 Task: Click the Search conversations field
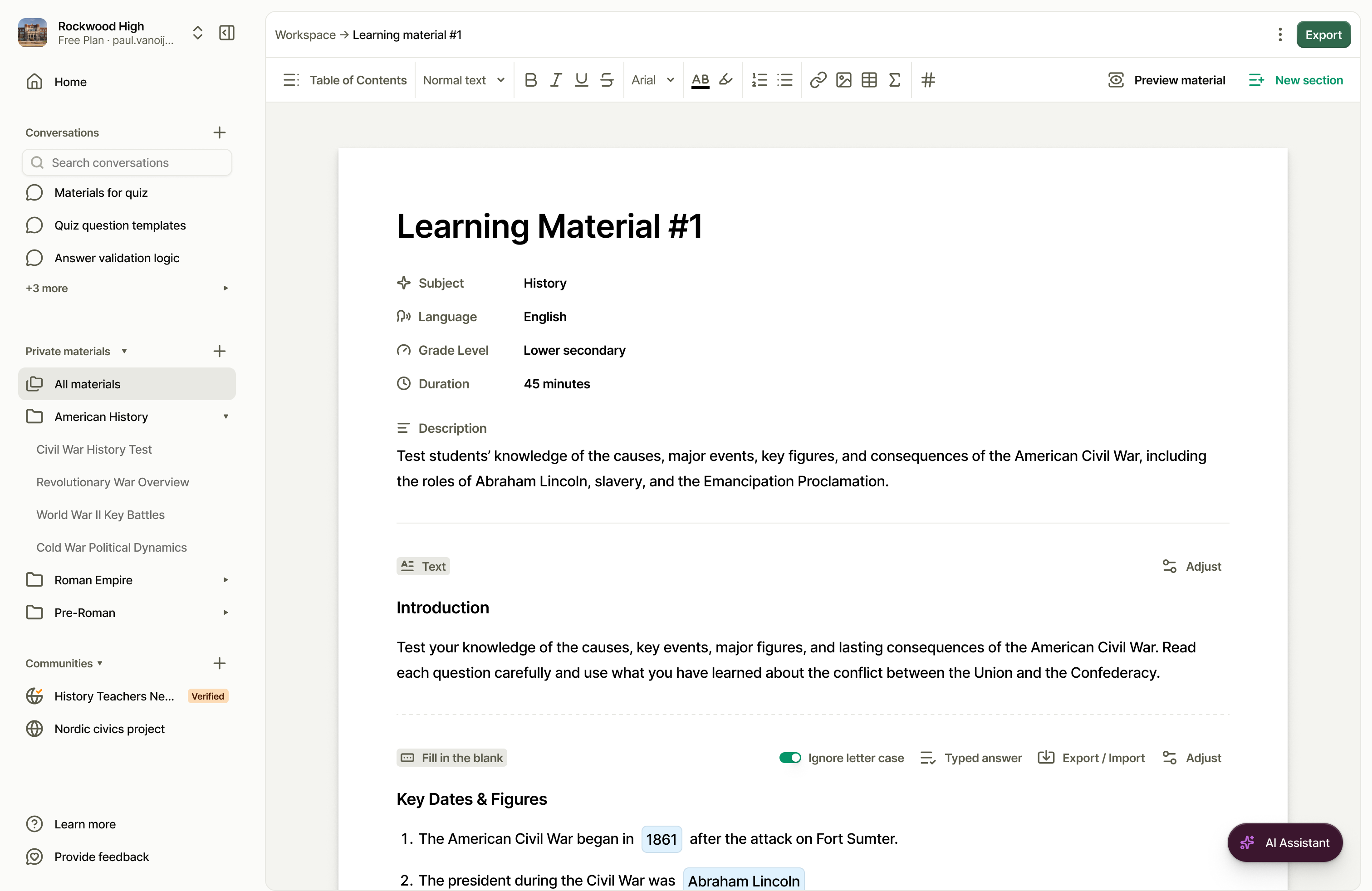(127, 162)
